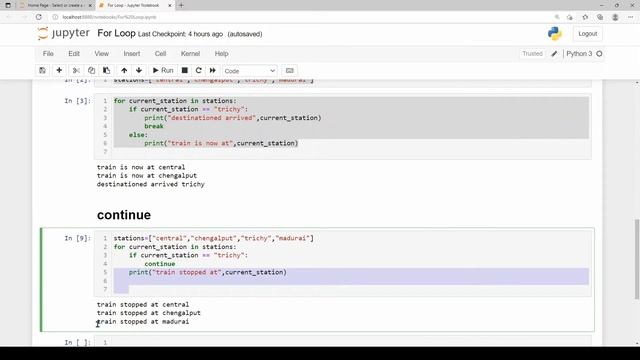640x360 pixels.
Task: Click the In [9] cell prompt
Action: pyautogui.click(x=78, y=238)
